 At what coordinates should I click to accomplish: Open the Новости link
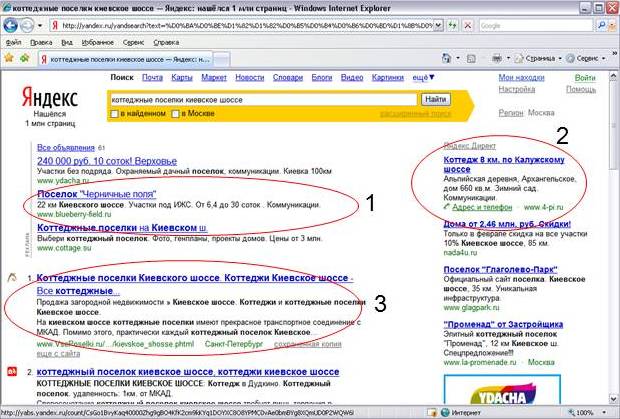pyautogui.click(x=250, y=77)
